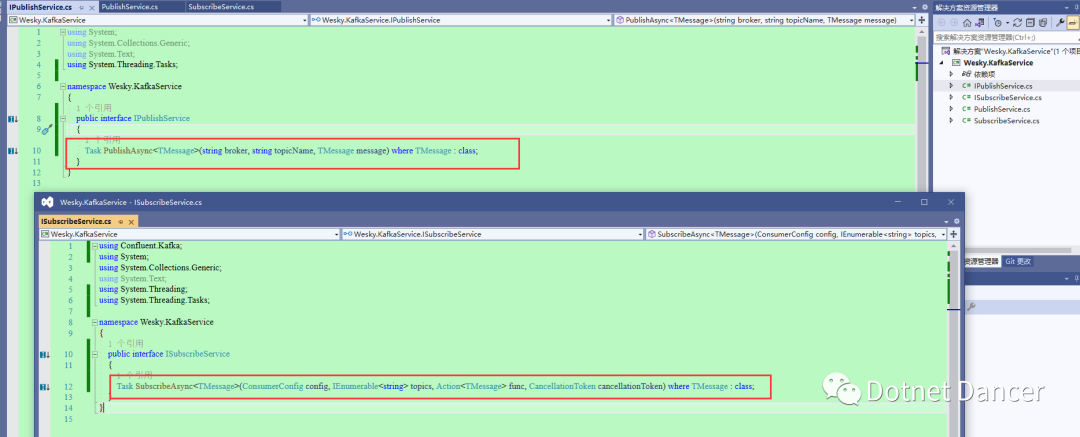The width and height of the screenshot is (1080, 437).
Task: Click the wrench Properties icon in Solution Explorer toolbar
Action: [x=1060, y=23]
